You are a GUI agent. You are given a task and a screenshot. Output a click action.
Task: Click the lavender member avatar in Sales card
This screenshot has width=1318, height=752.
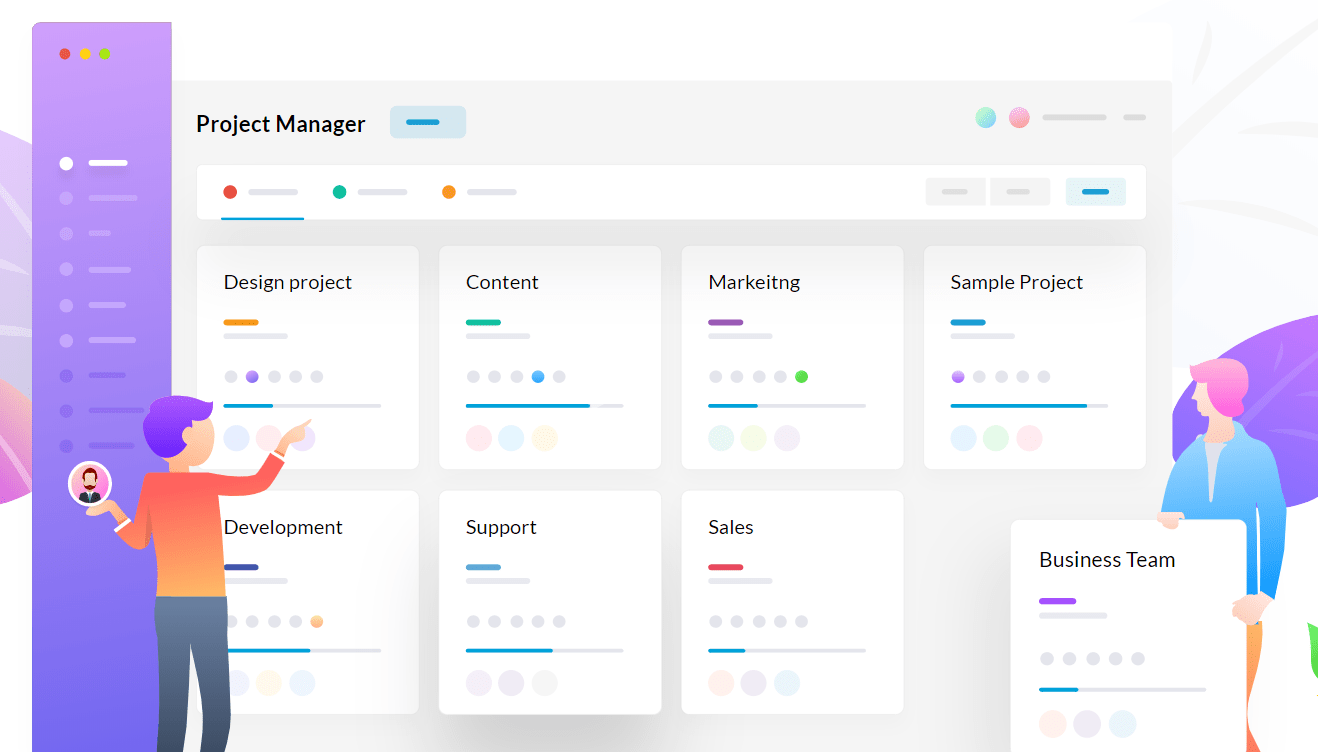click(754, 683)
